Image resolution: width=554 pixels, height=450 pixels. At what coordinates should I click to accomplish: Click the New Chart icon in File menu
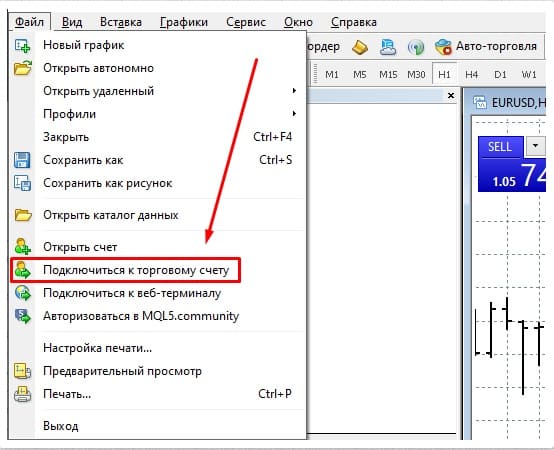(x=22, y=46)
